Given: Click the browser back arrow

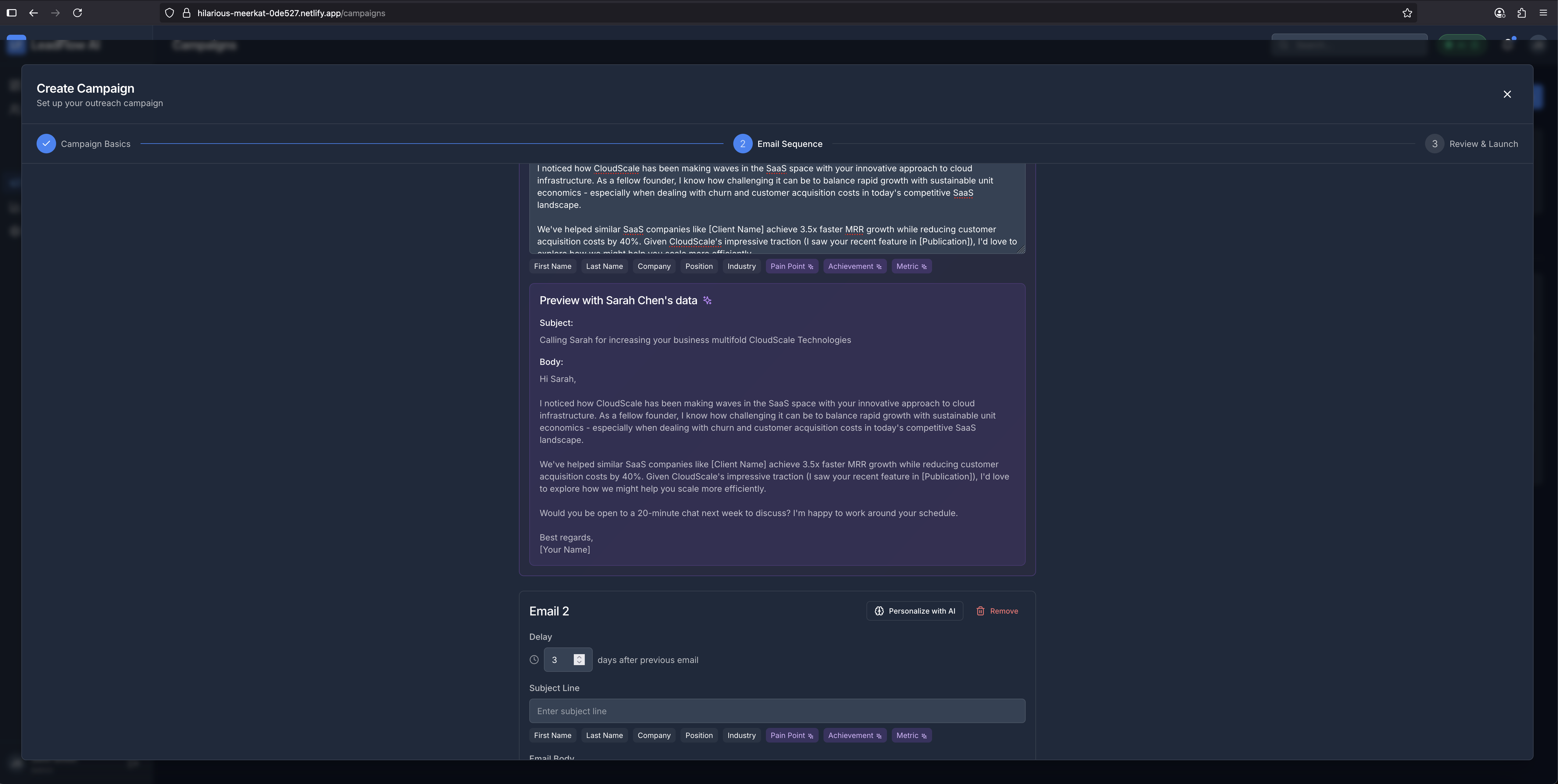Looking at the screenshot, I should [33, 13].
